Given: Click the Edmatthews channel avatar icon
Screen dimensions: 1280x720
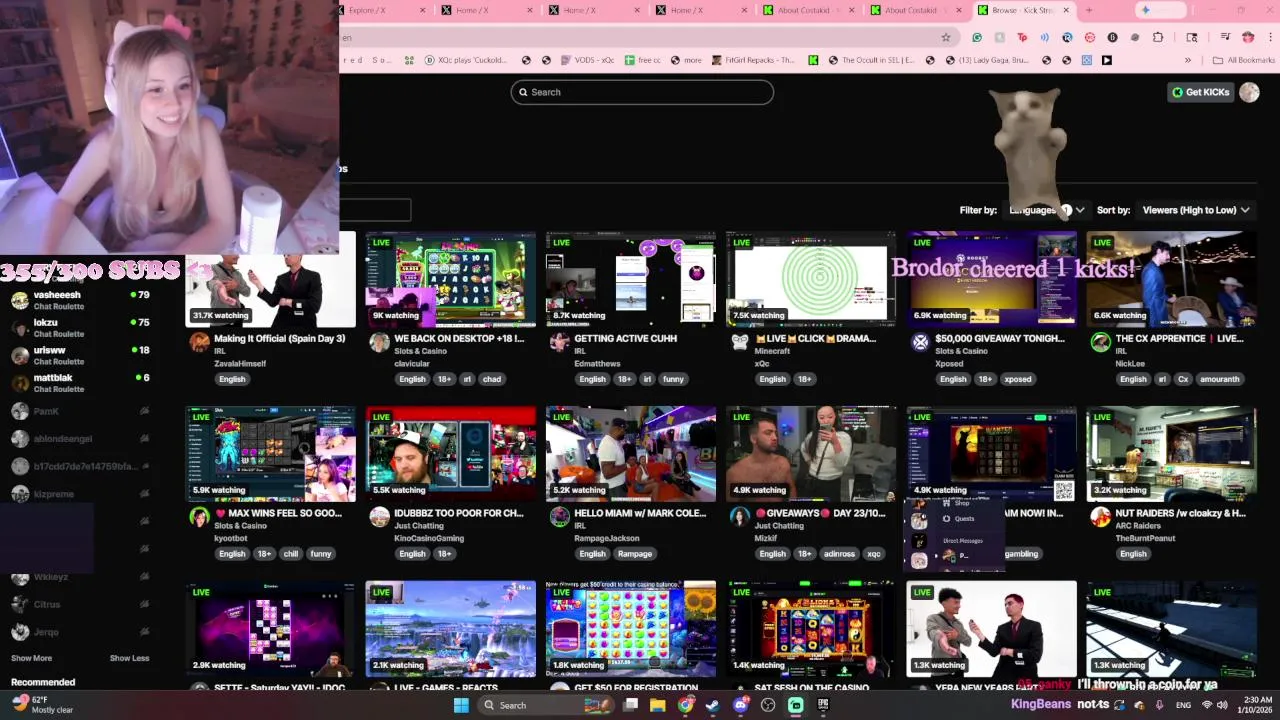Looking at the screenshot, I should (560, 342).
